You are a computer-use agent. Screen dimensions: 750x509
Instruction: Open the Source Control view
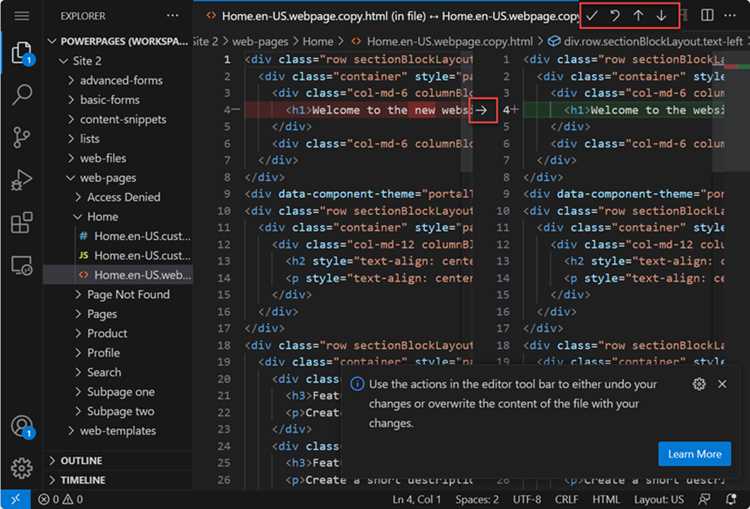22,137
